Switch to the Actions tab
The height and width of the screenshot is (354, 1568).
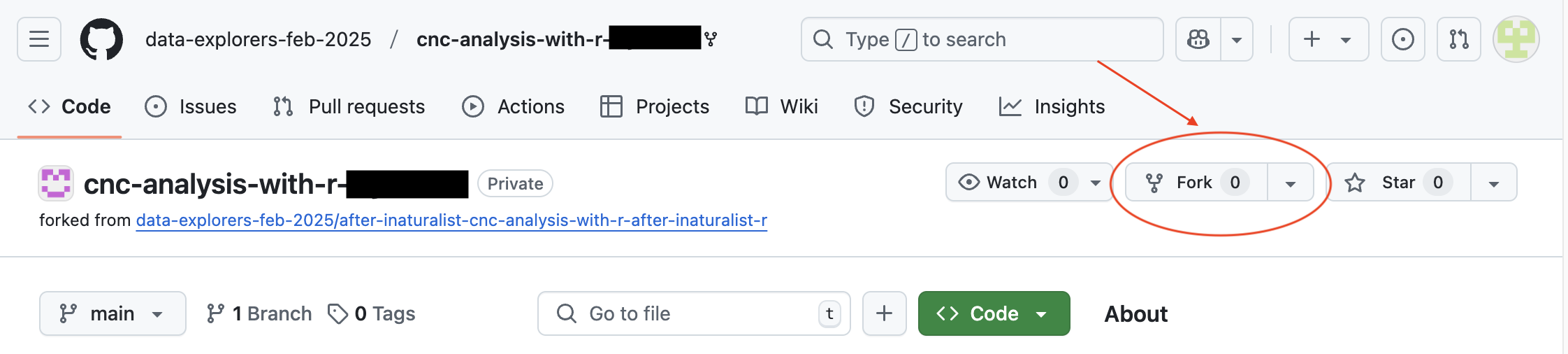coord(514,106)
